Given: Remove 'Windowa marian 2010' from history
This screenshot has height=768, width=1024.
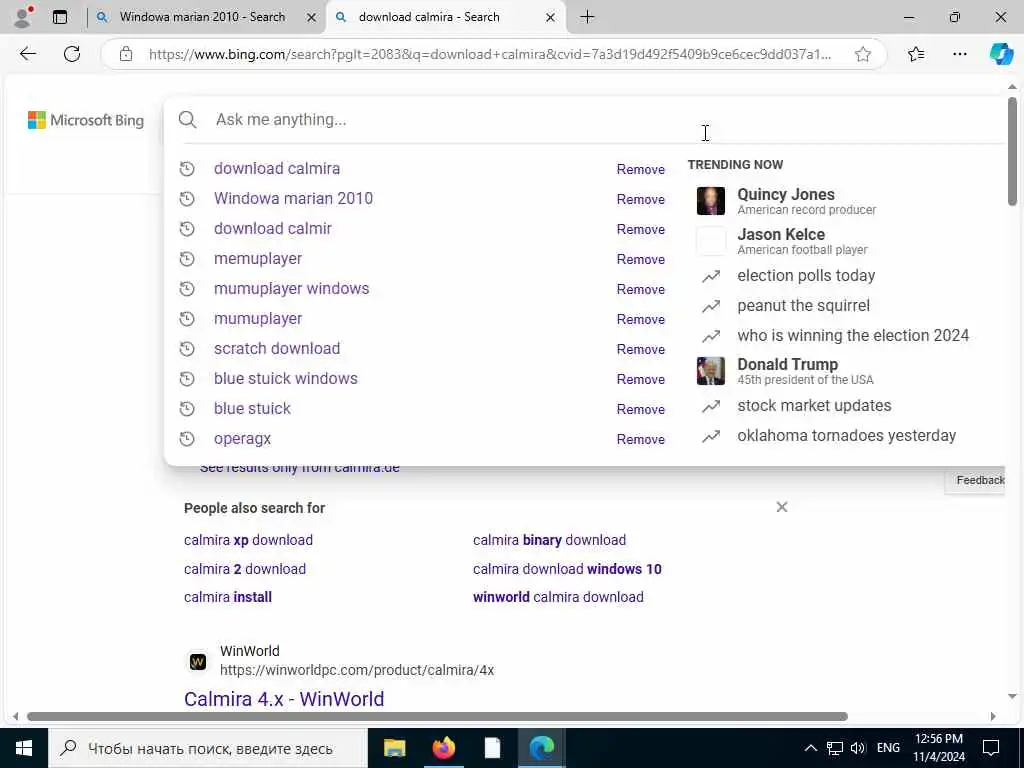Looking at the screenshot, I should 641,199.
